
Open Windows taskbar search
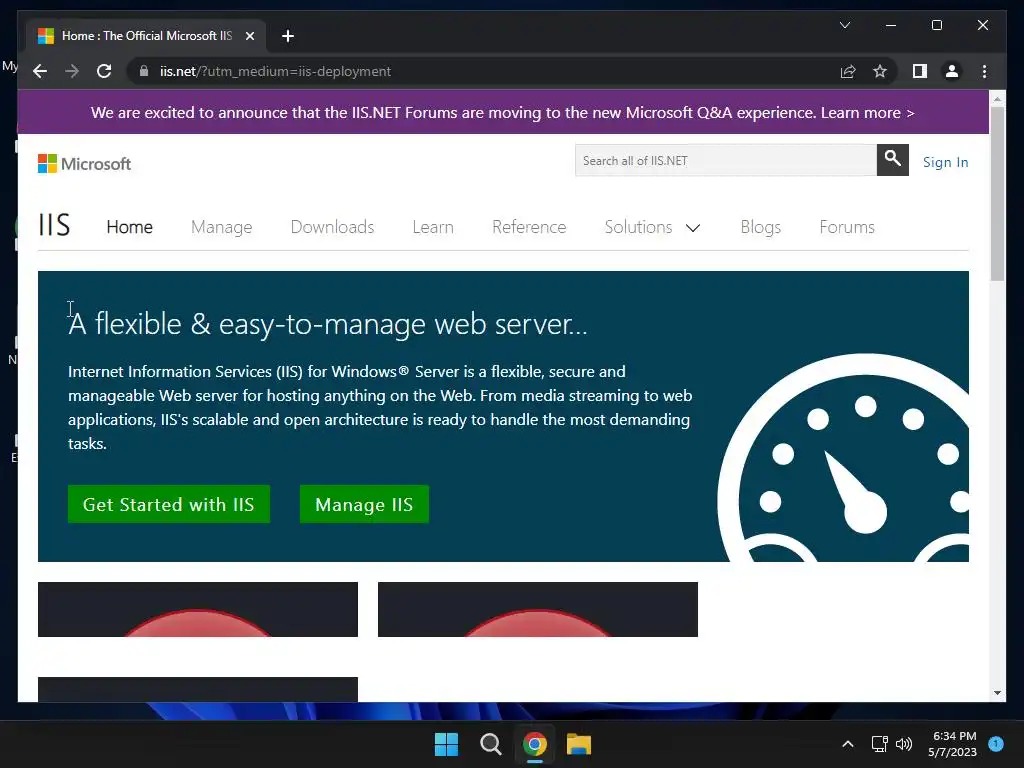(x=490, y=744)
